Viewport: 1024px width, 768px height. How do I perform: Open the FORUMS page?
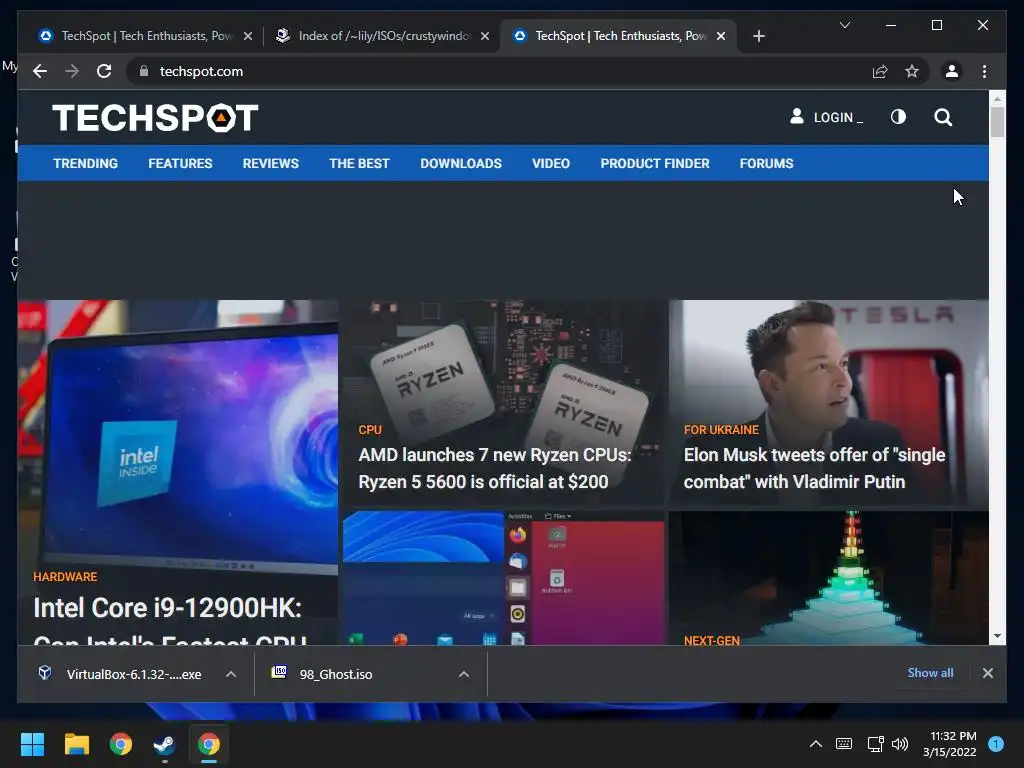pyautogui.click(x=766, y=163)
